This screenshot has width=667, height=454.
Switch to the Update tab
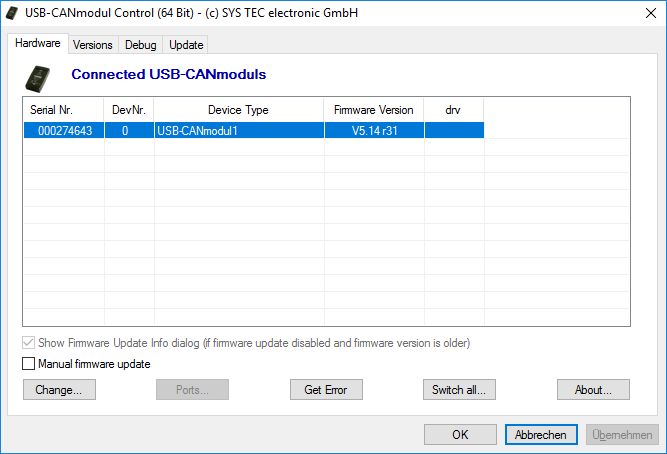tap(186, 45)
